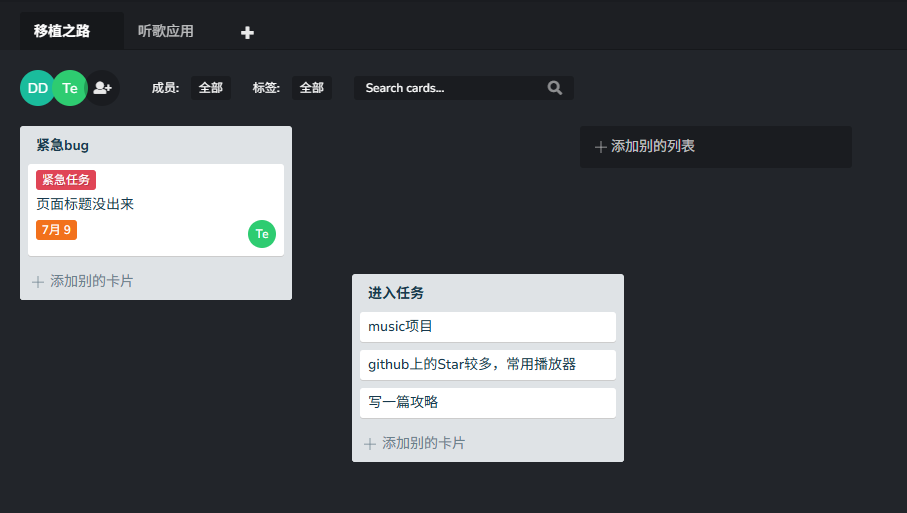907x513 pixels.
Task: Open the 成员 filter dropdown 全部
Action: pos(211,88)
